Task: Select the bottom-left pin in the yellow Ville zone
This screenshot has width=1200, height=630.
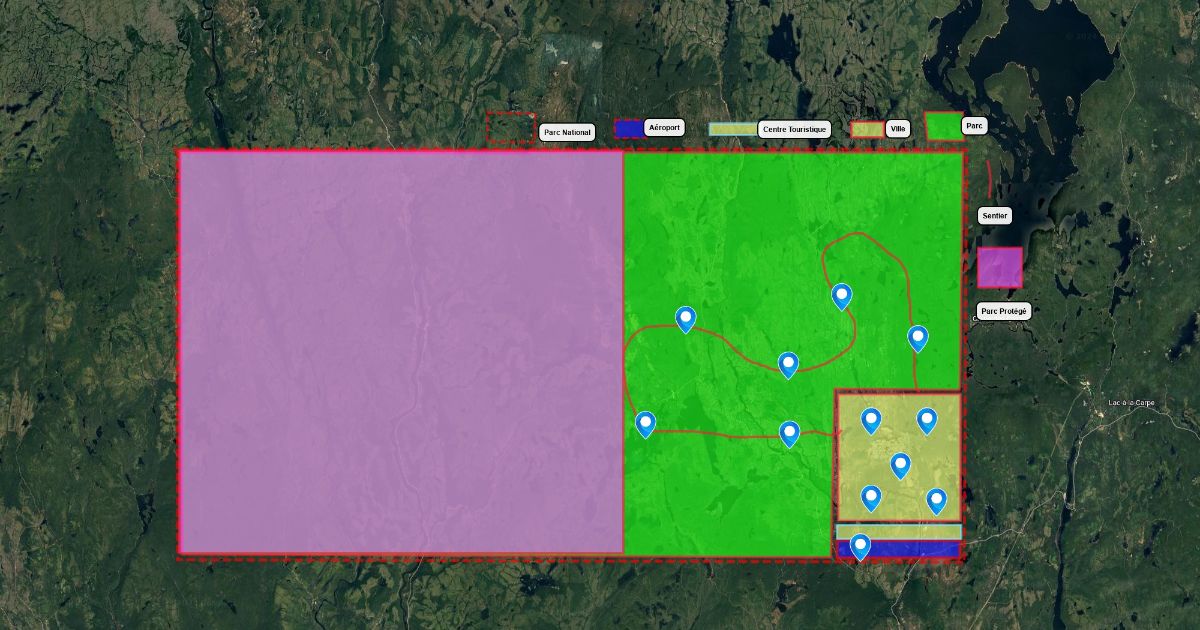Action: 871,497
